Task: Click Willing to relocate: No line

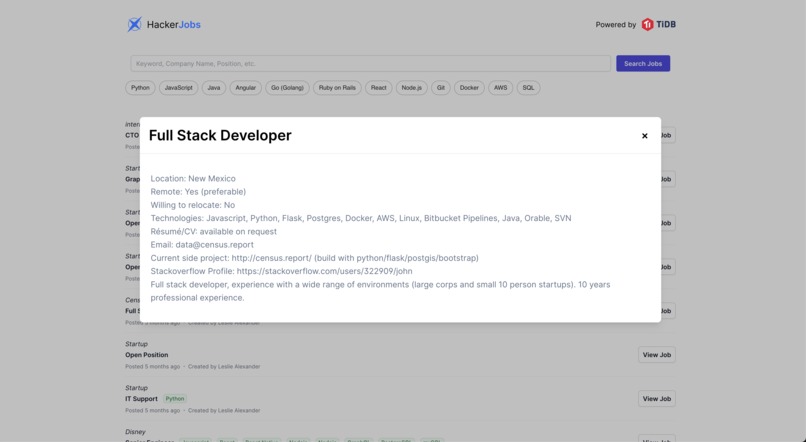Action: click(193, 205)
